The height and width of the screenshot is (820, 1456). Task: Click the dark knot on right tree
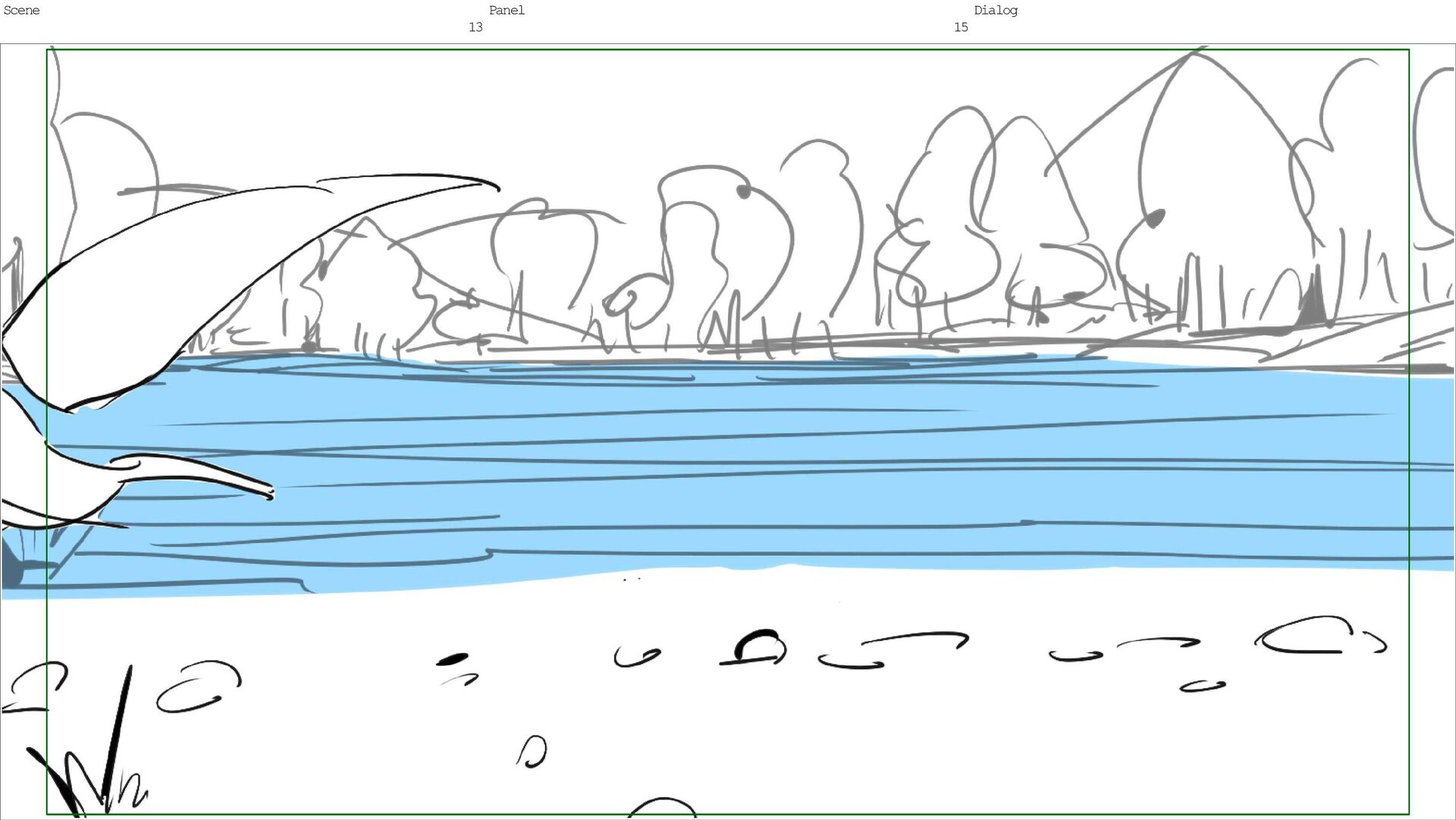pyautogui.click(x=1155, y=219)
